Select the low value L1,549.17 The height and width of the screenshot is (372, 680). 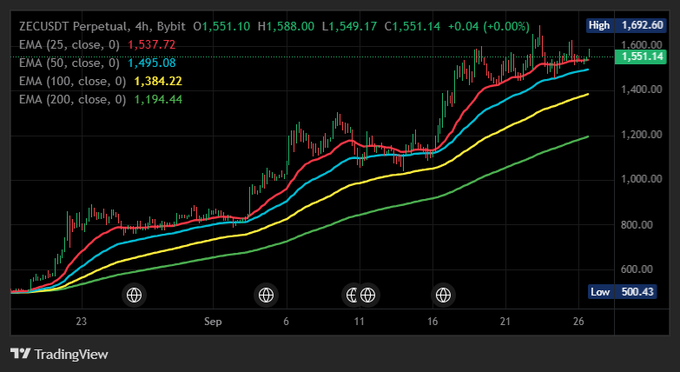[350, 26]
